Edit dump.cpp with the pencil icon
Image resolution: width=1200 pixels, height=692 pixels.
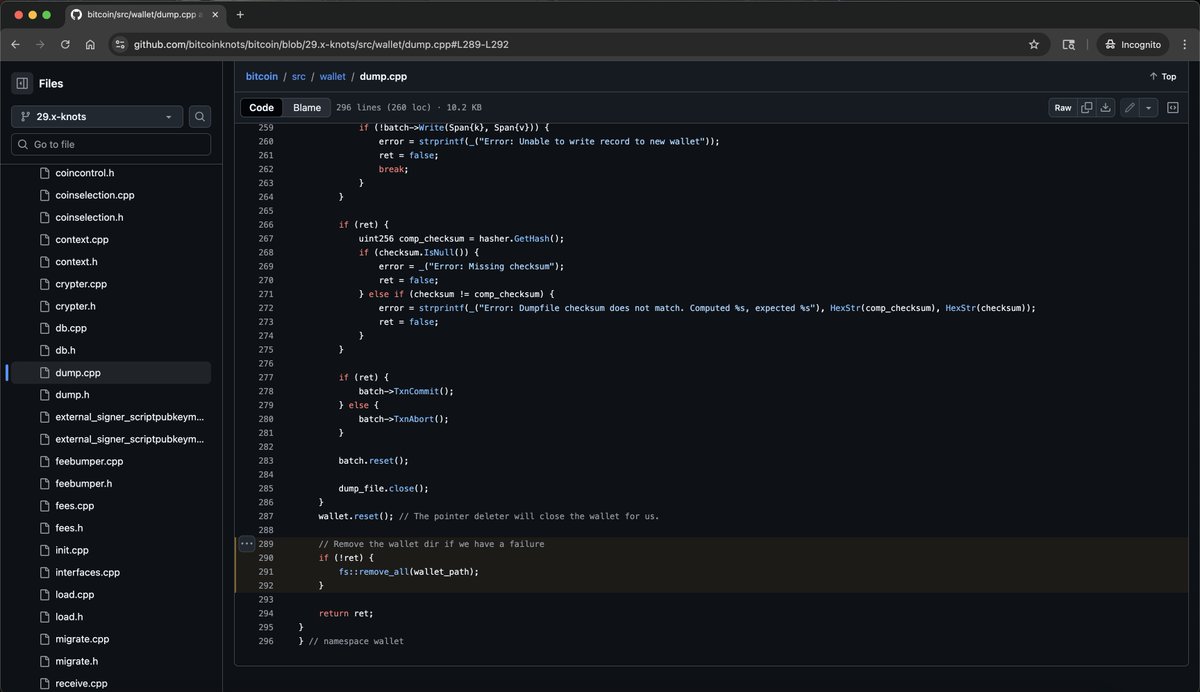coord(1130,107)
